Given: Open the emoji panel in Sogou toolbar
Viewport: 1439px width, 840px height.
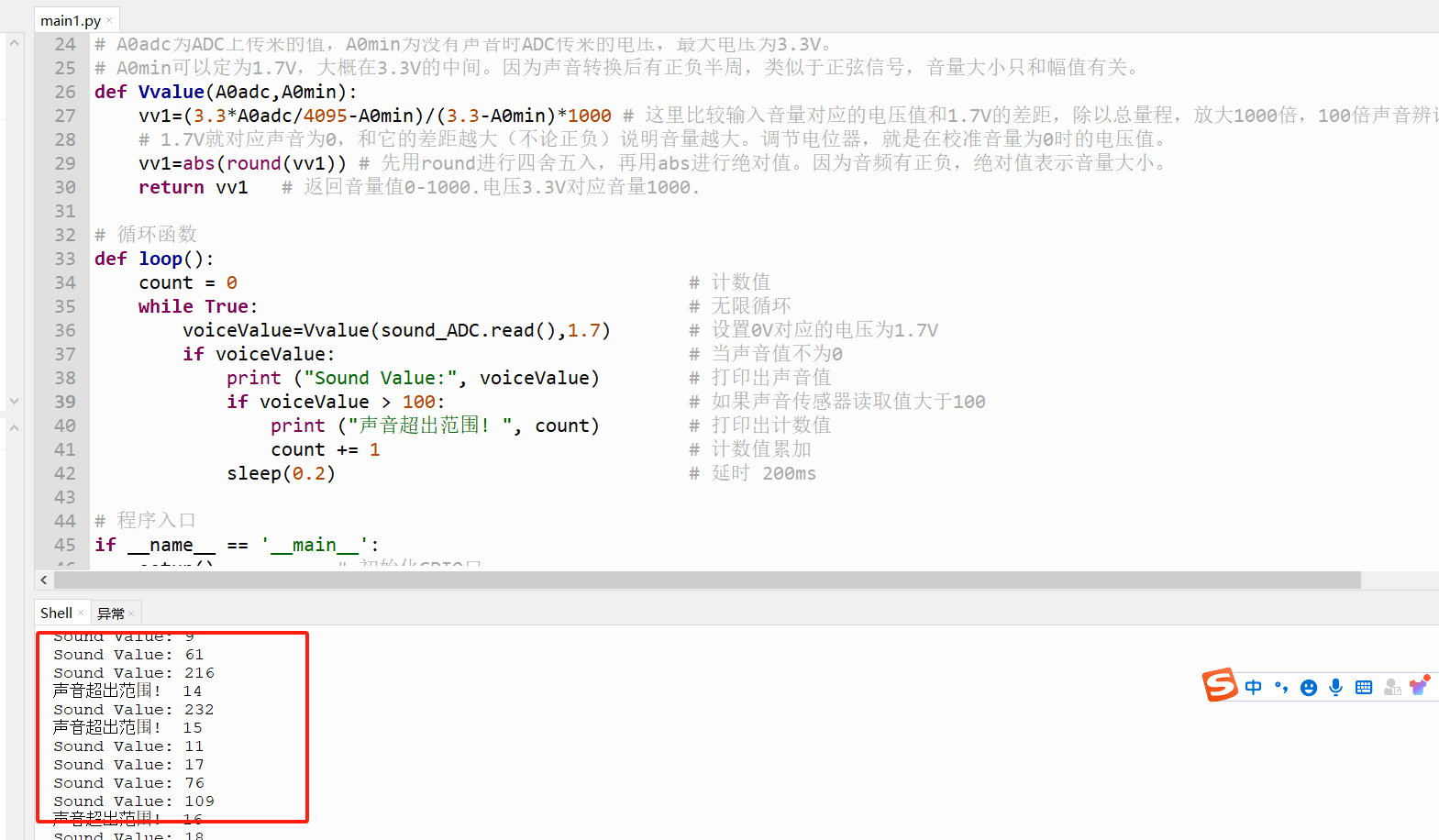Looking at the screenshot, I should [1309, 688].
